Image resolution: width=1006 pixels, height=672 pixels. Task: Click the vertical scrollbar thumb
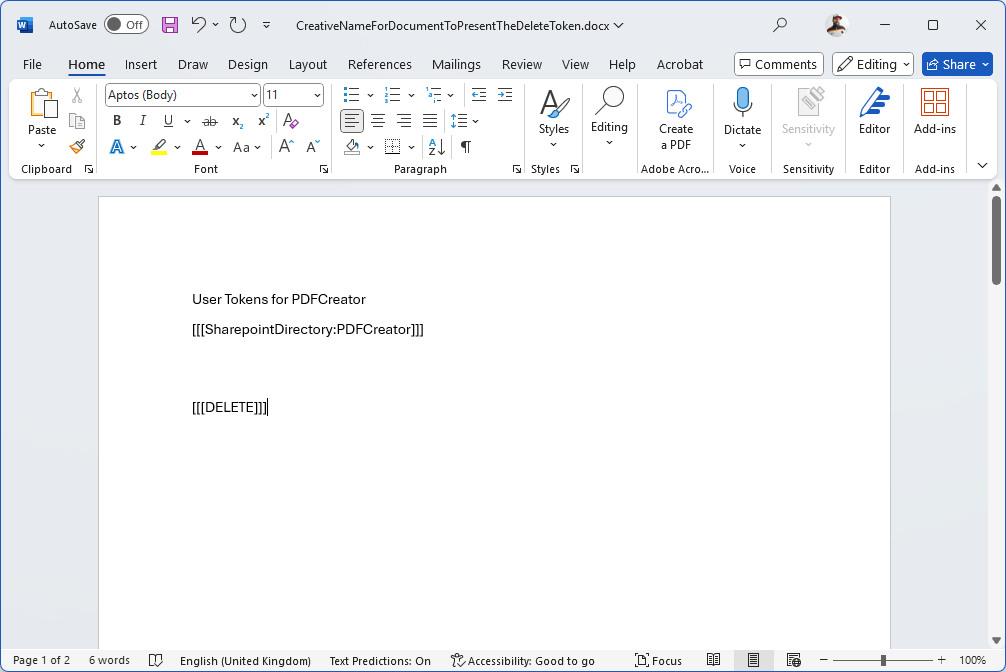pyautogui.click(x=996, y=240)
